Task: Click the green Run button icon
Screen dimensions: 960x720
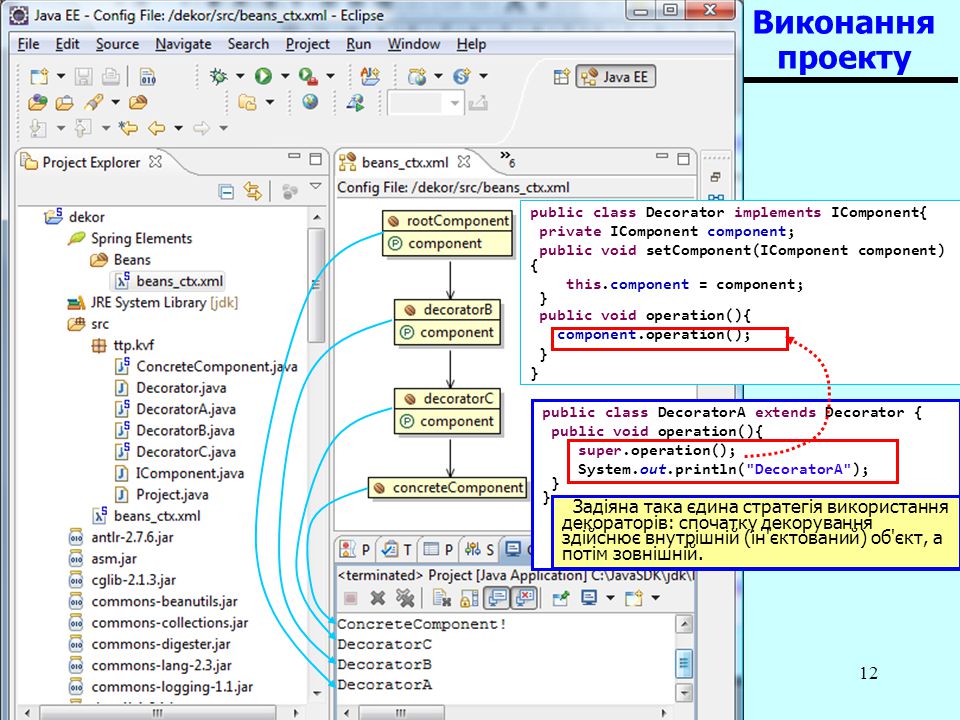Action: pos(263,76)
